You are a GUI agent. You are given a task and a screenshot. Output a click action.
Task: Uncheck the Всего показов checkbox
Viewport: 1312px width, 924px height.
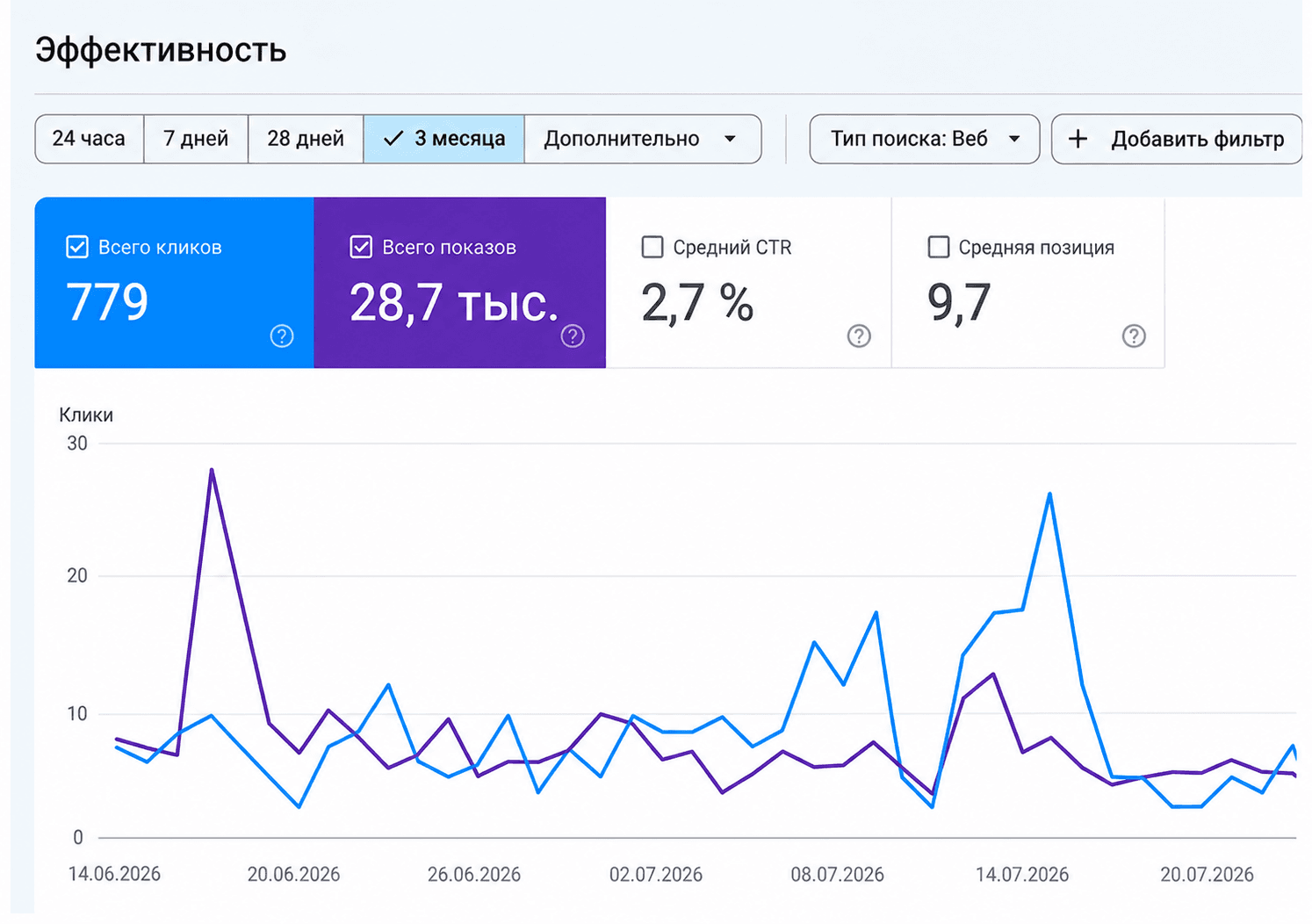[x=361, y=247]
